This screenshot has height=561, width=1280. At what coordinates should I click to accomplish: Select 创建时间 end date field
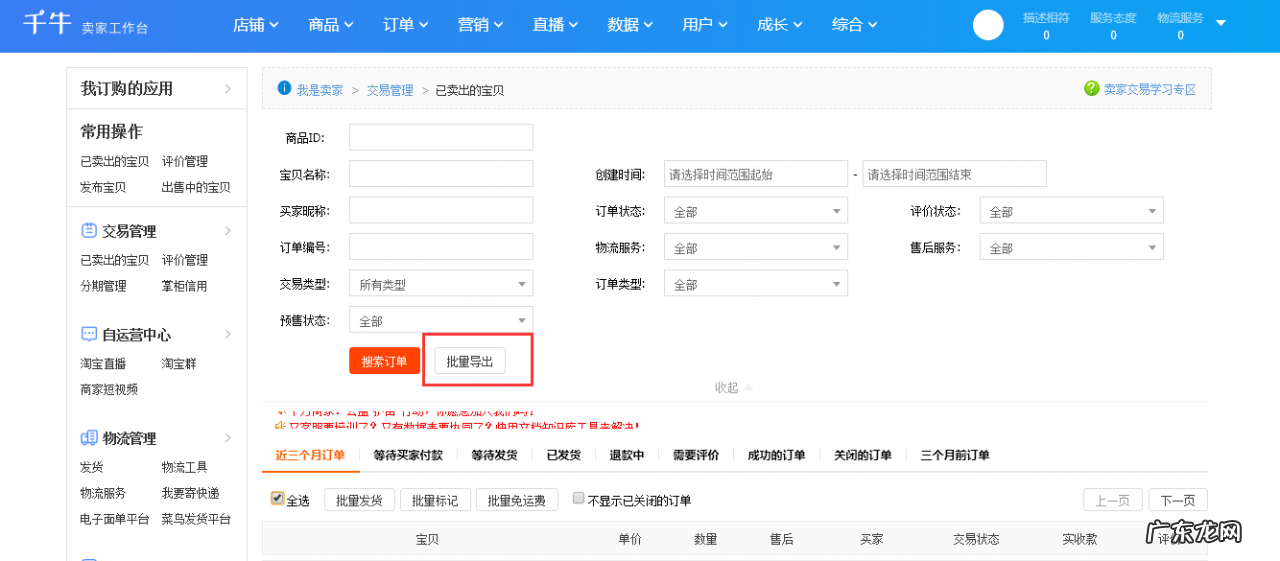[955, 174]
